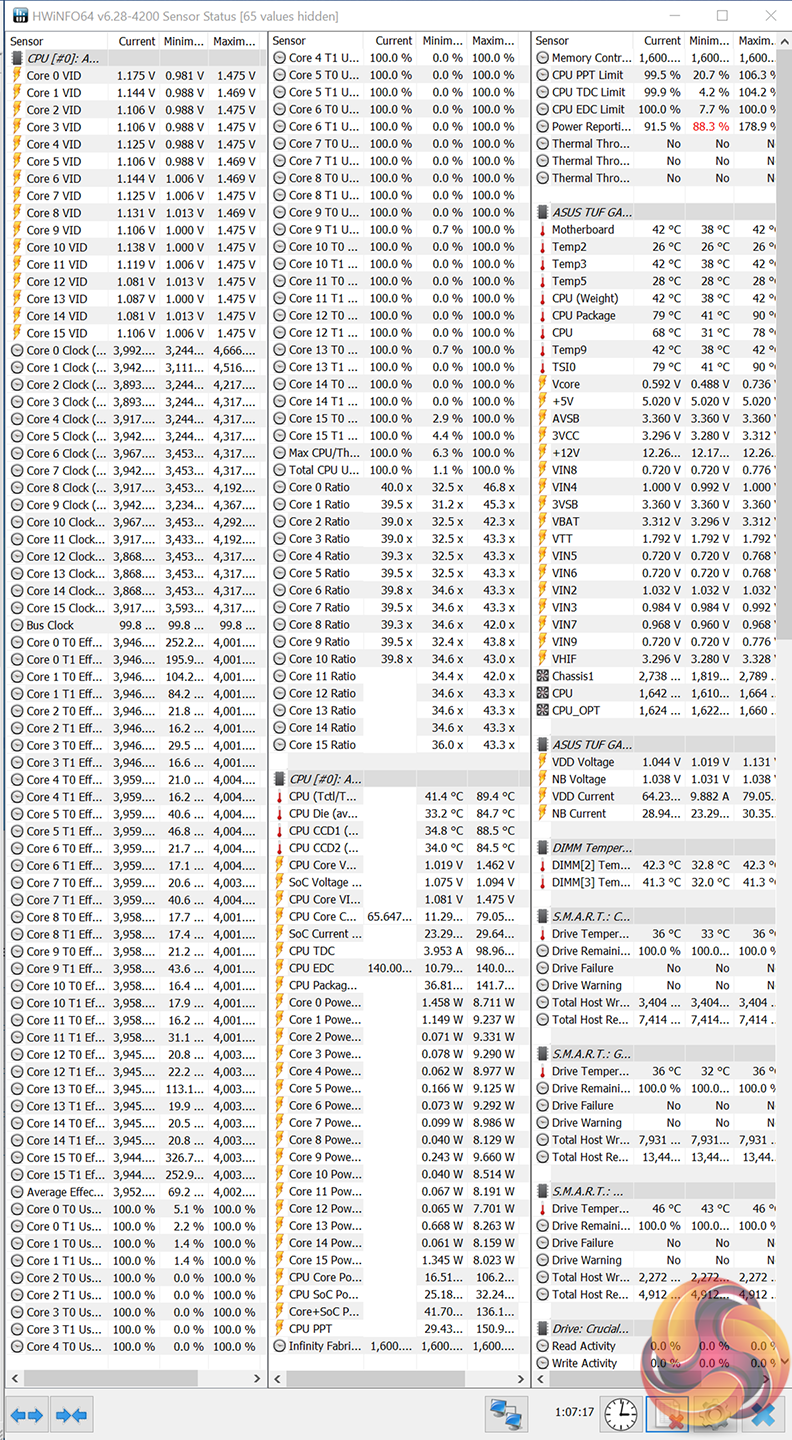The width and height of the screenshot is (792, 1440).
Task: Click the fan icon beside CPU_OPT
Action: pos(543,710)
